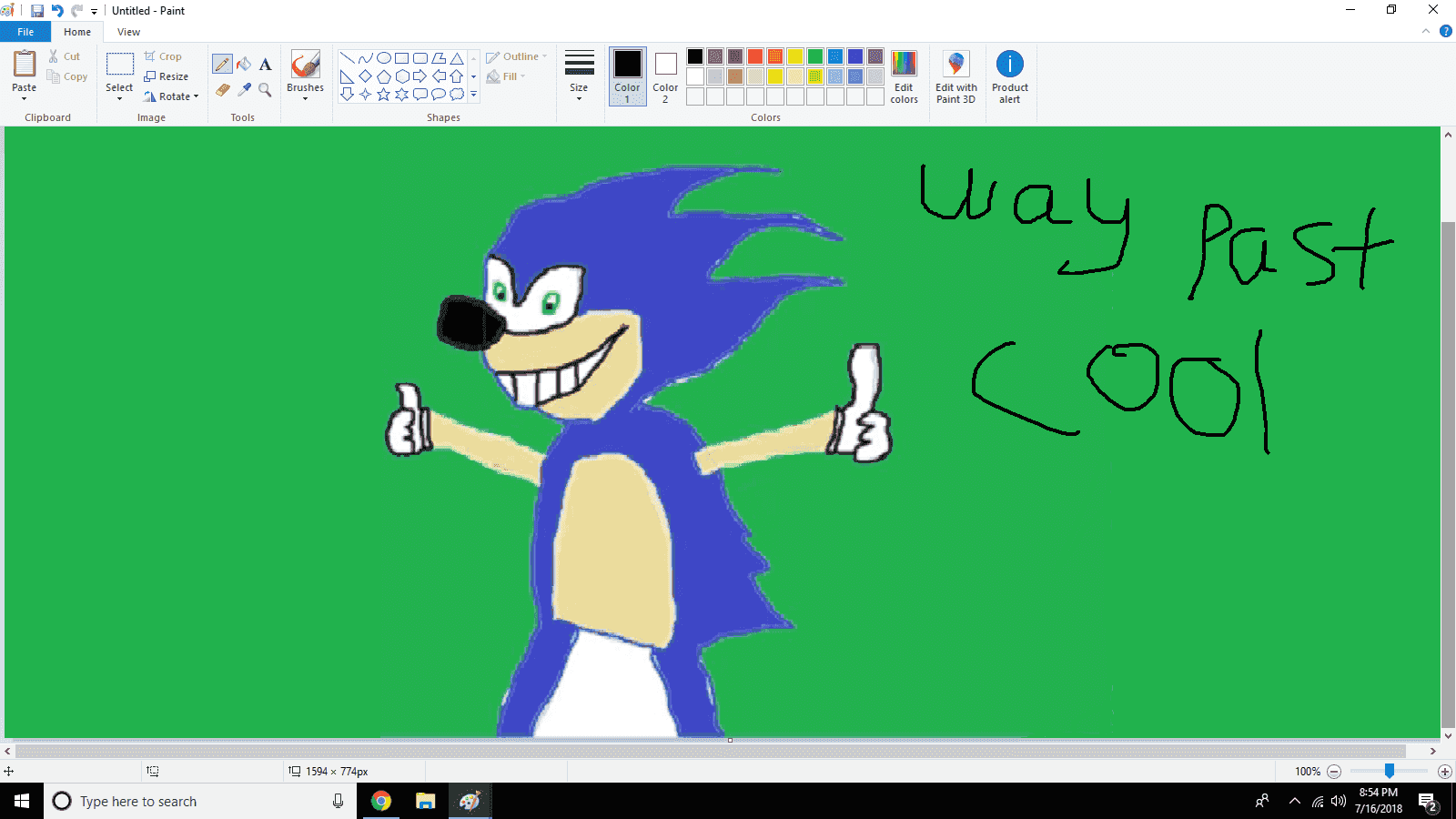Select the Magnifier tool

pyautogui.click(x=265, y=89)
